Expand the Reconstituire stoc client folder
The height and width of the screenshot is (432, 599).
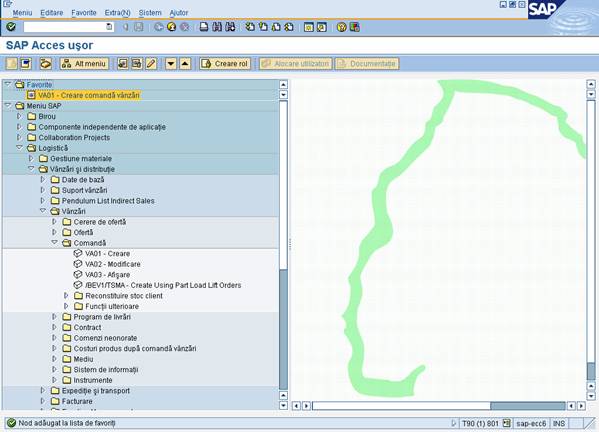pos(66,295)
